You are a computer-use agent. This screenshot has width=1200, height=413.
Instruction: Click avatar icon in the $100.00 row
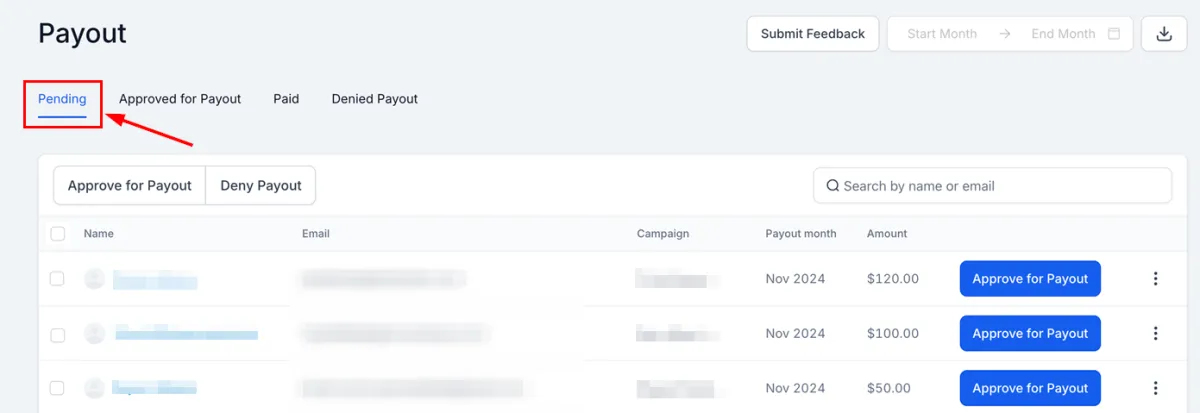(x=94, y=333)
